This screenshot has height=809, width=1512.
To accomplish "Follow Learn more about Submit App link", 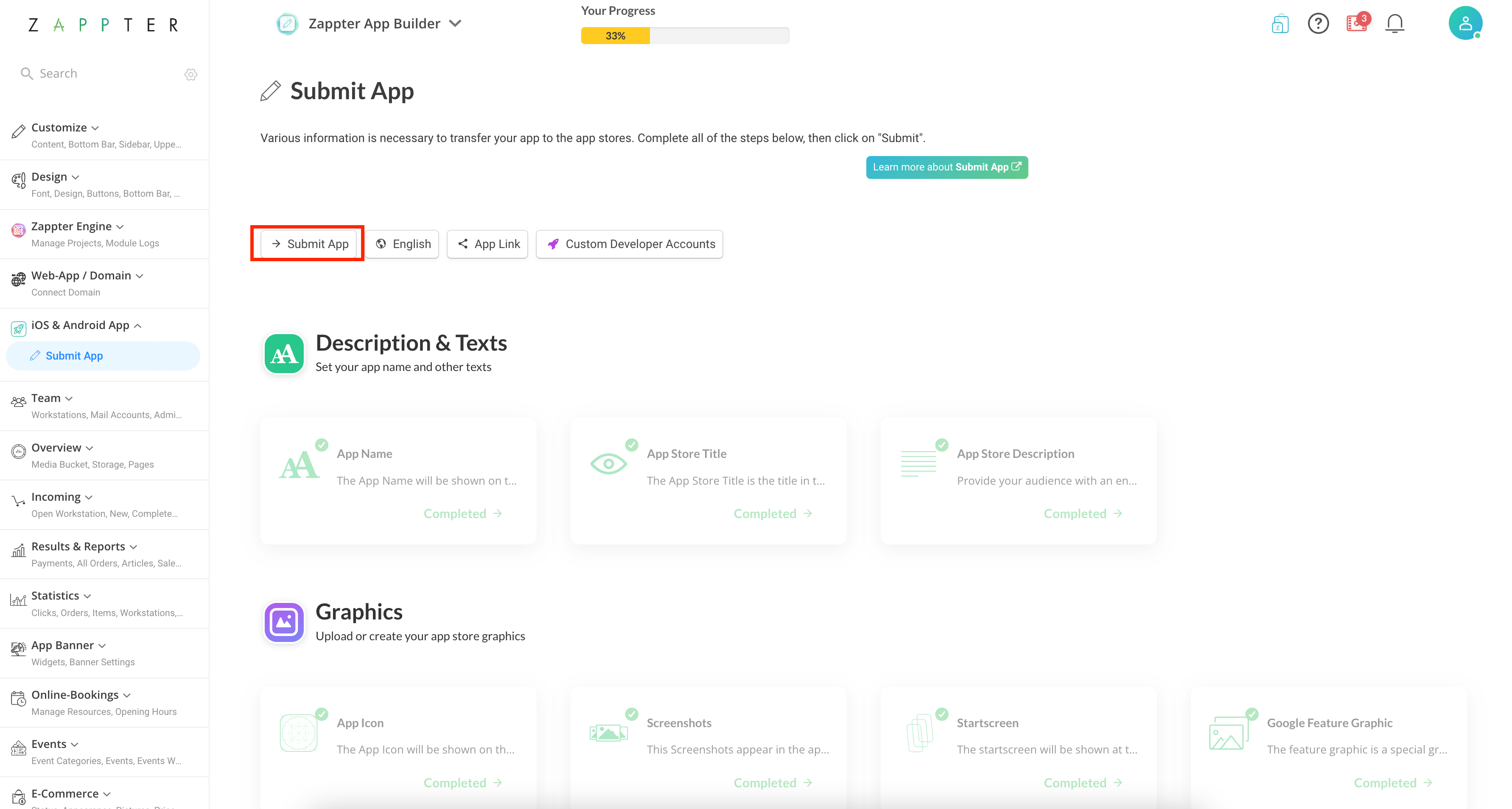I will pyautogui.click(x=947, y=167).
